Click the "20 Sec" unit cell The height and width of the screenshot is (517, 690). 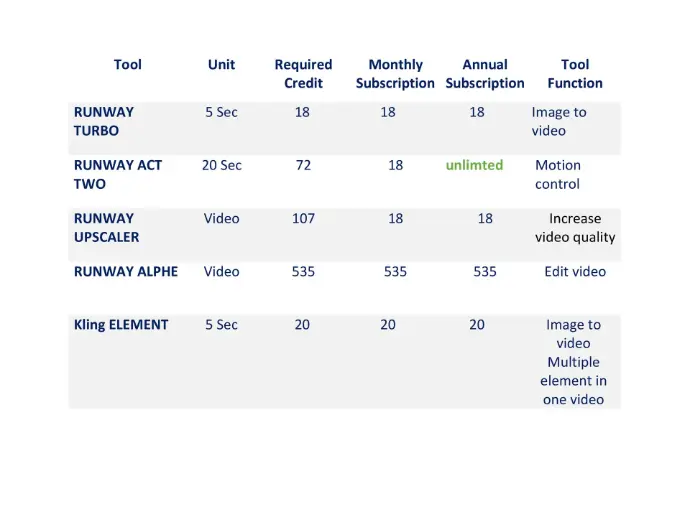(x=221, y=165)
